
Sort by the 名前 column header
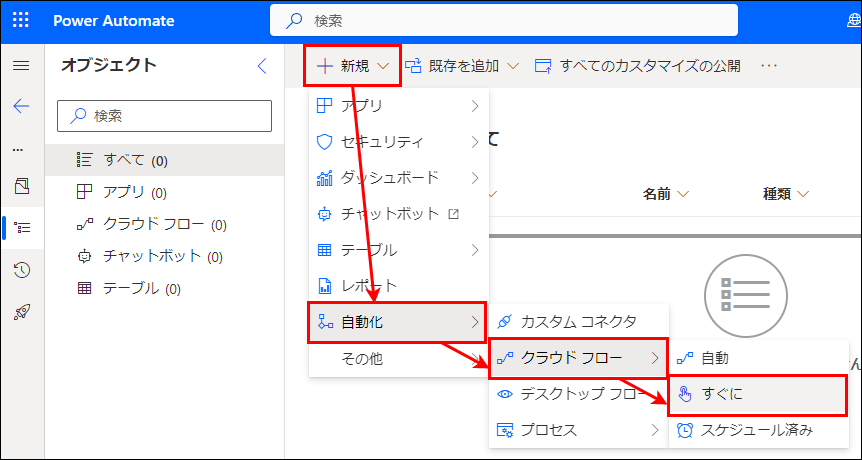point(666,193)
